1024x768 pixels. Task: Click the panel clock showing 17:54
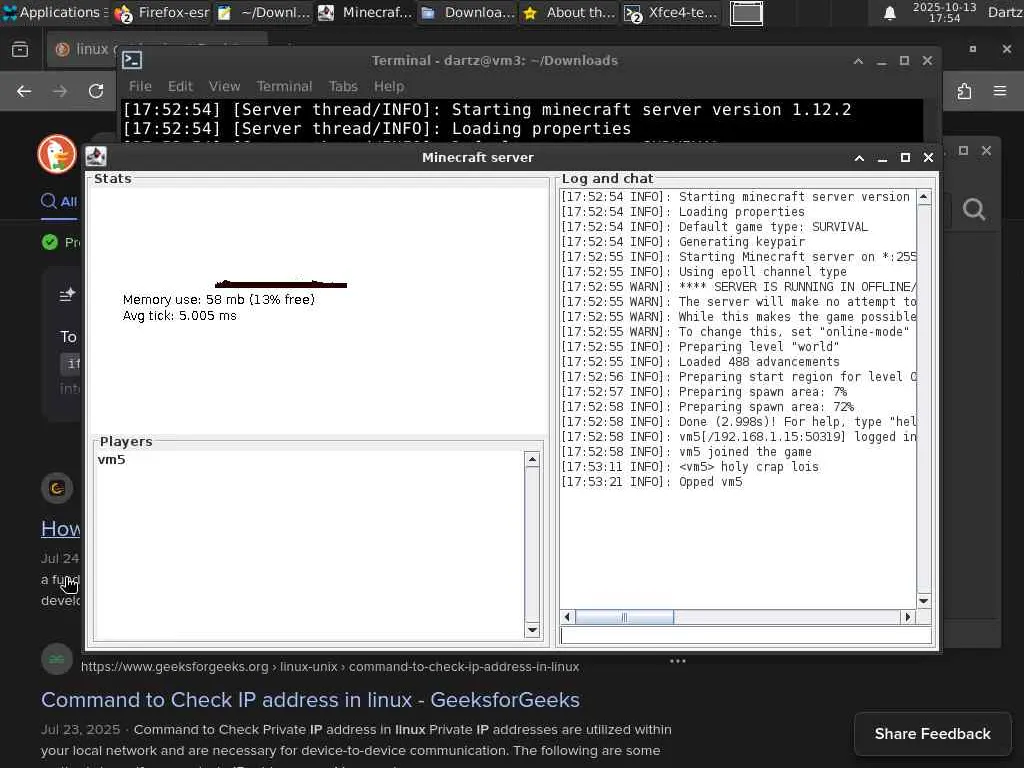pyautogui.click(x=944, y=12)
